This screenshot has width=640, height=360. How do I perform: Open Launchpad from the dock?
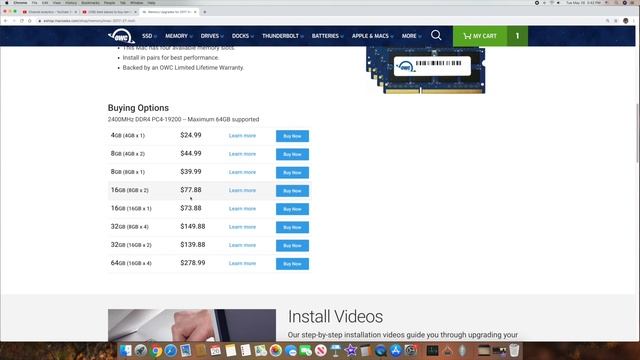point(141,351)
